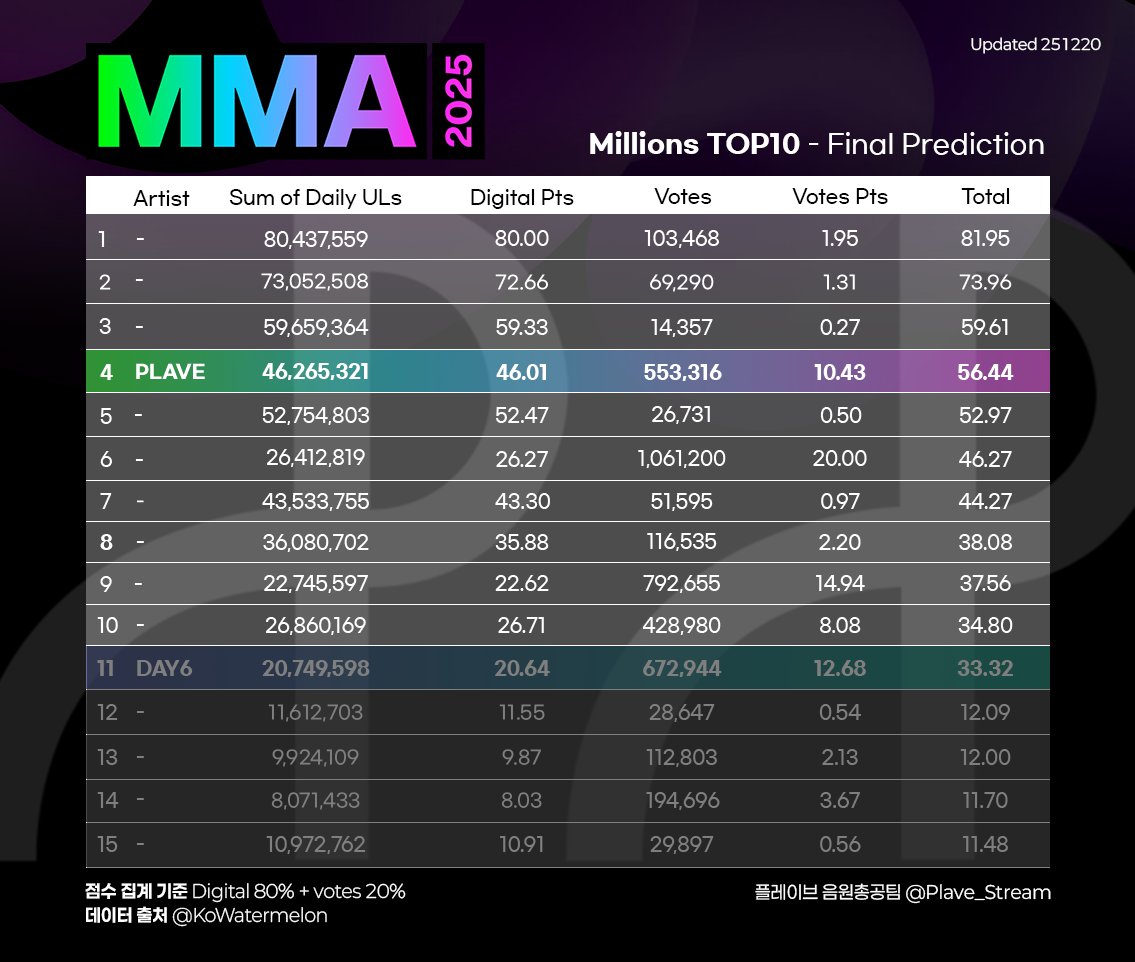
Task: Click the @KoWatermelon data source credit
Action: point(250,916)
